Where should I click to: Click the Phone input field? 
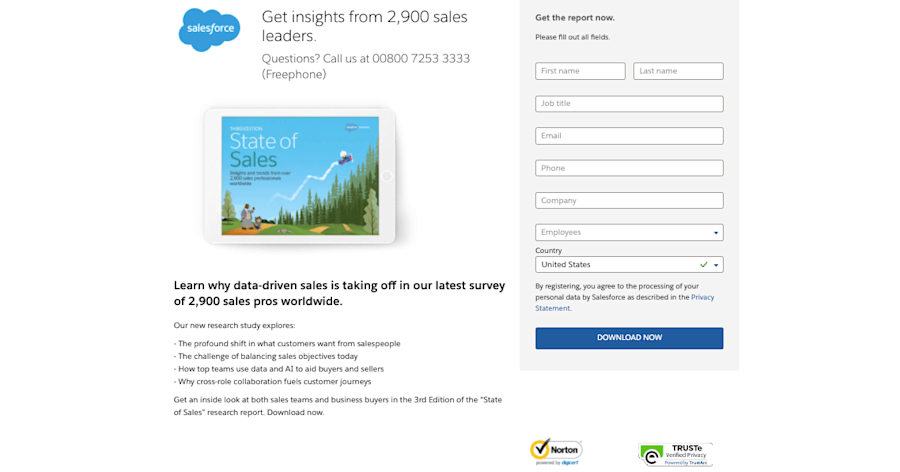(629, 168)
